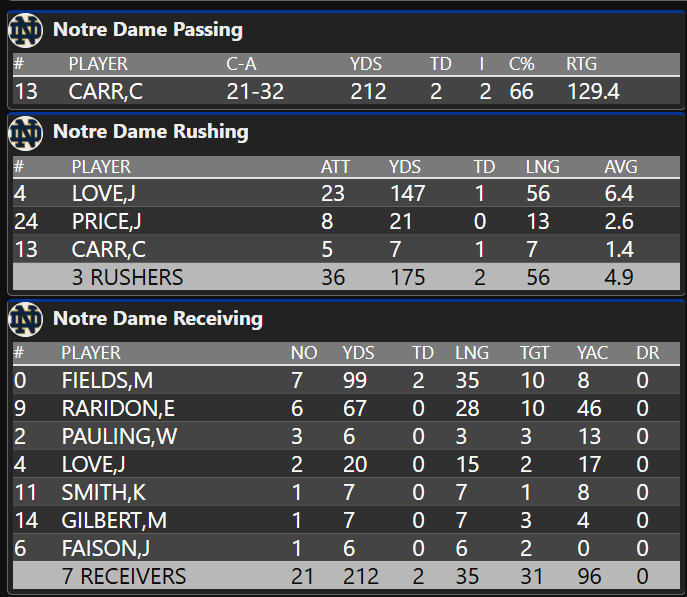Sort receiving table by YAC column header

coord(592,353)
